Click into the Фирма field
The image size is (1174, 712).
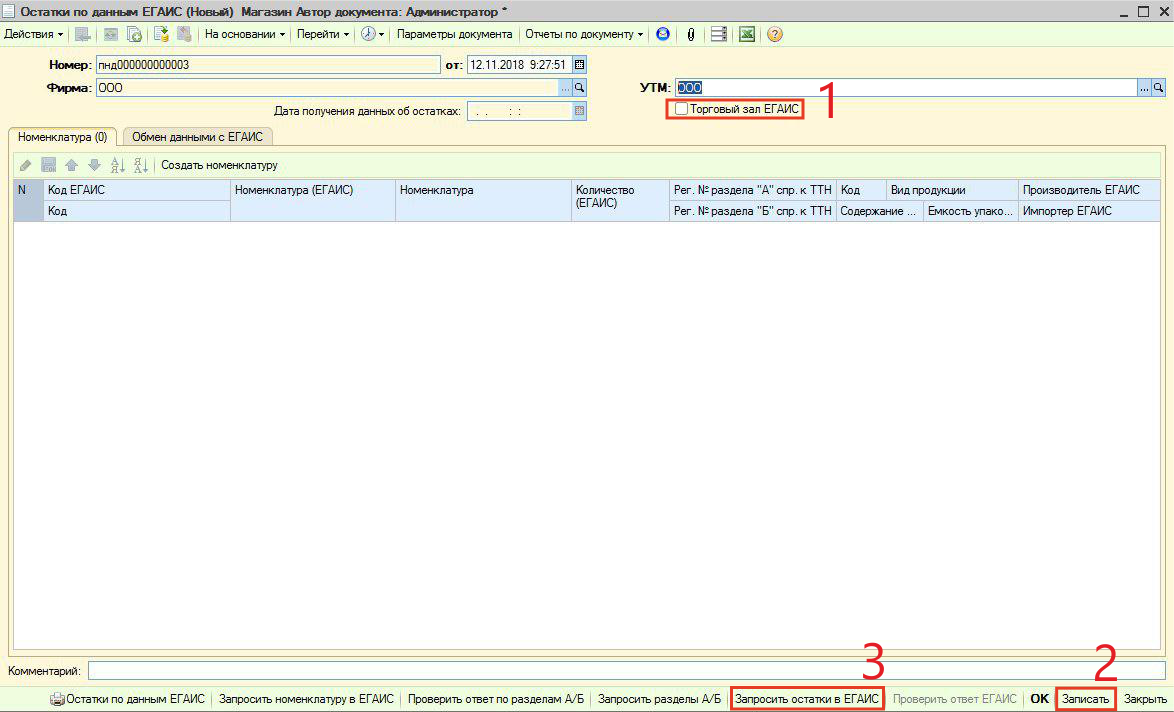pos(326,88)
